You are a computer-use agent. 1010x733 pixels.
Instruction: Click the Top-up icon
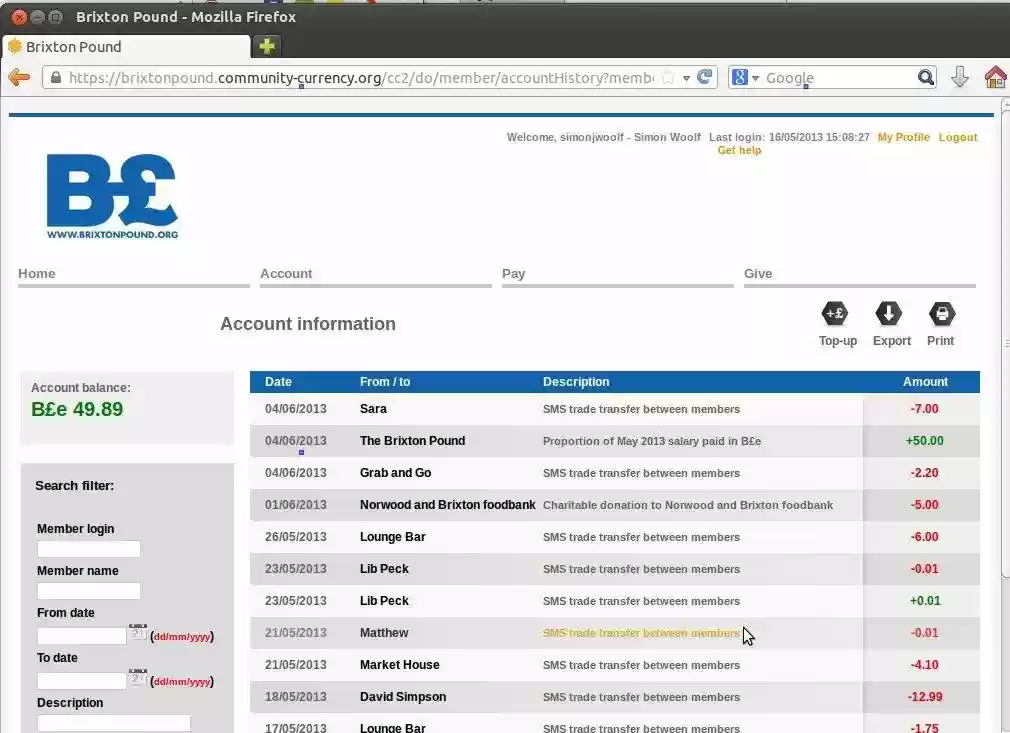pos(837,313)
